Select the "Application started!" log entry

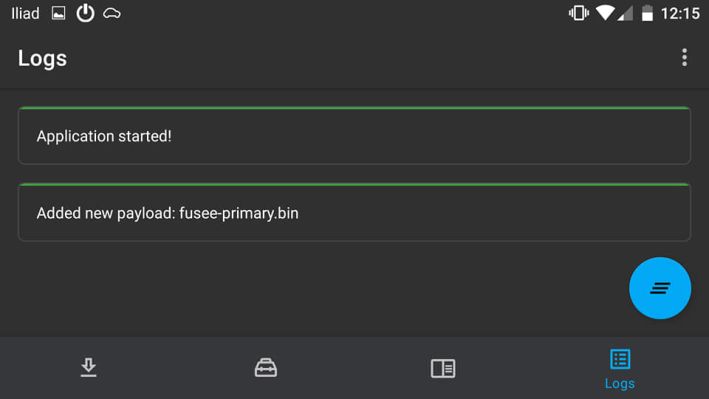(x=354, y=136)
